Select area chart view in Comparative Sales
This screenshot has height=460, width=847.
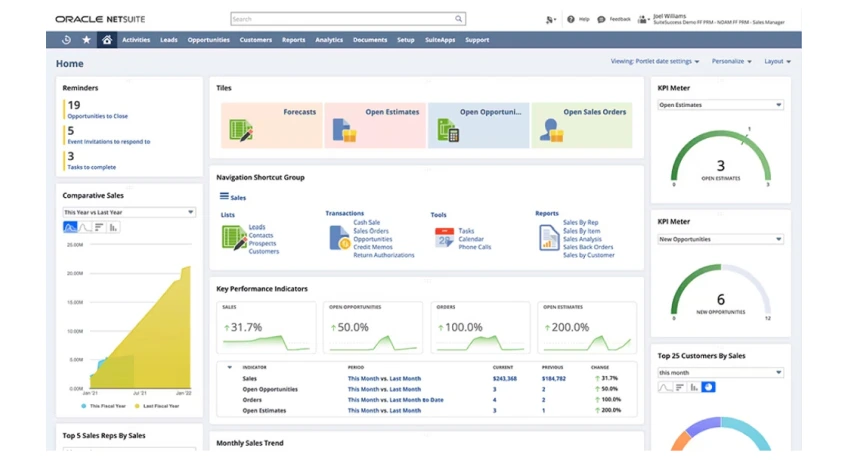click(x=70, y=227)
